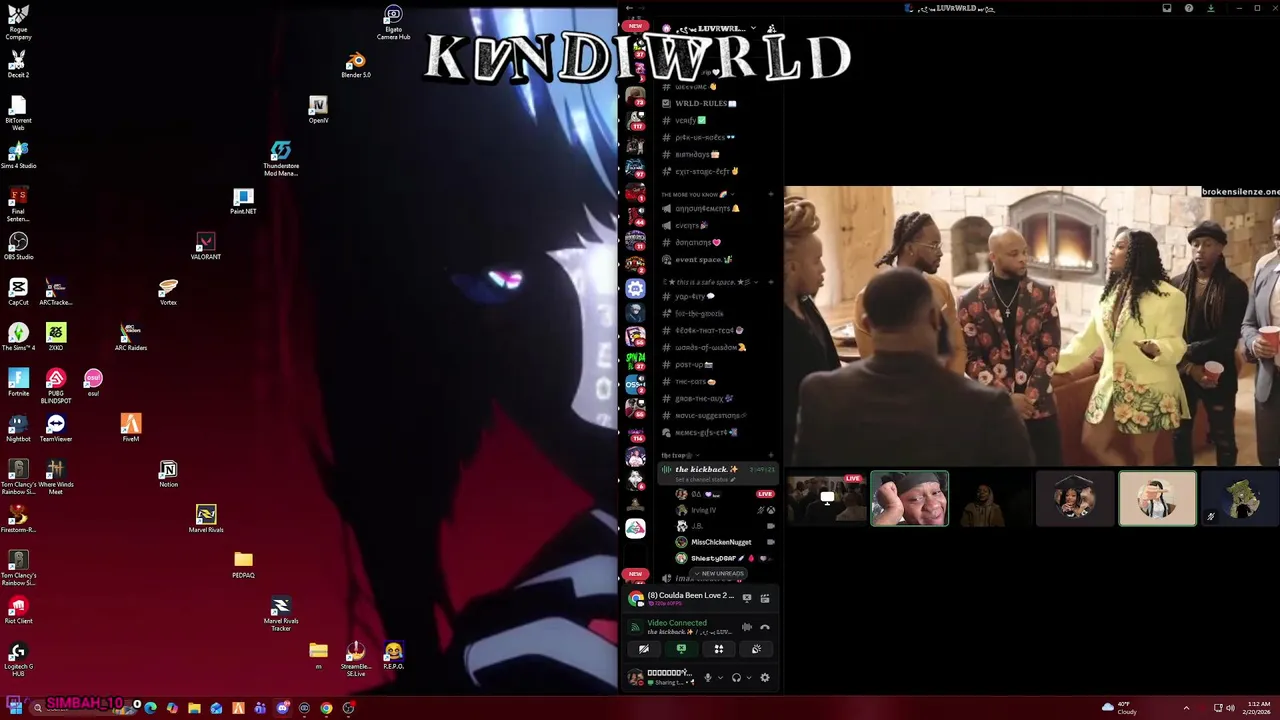Open Windows Start menu
1280x720 pixels.
[x=15, y=708]
